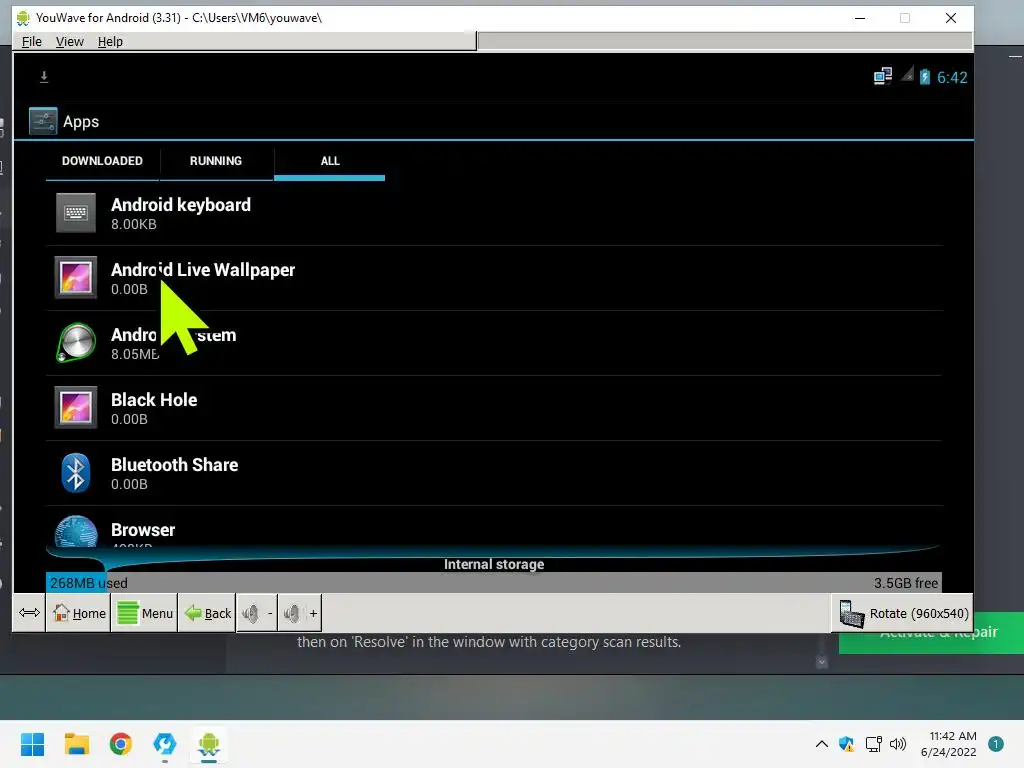Click the Apps settings icon in header
Viewport: 1024px width, 768px height.
point(43,121)
